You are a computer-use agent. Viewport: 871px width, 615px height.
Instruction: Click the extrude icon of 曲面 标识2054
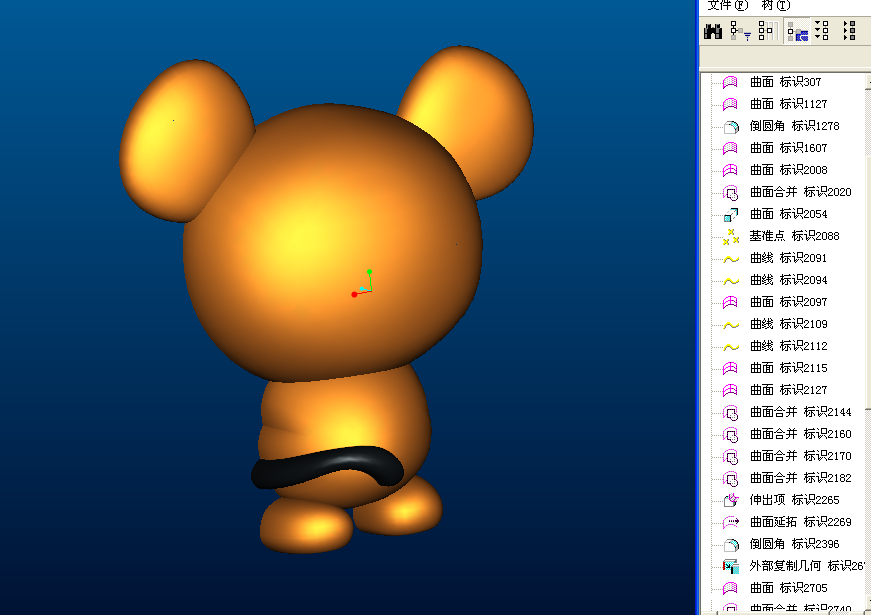pos(731,214)
